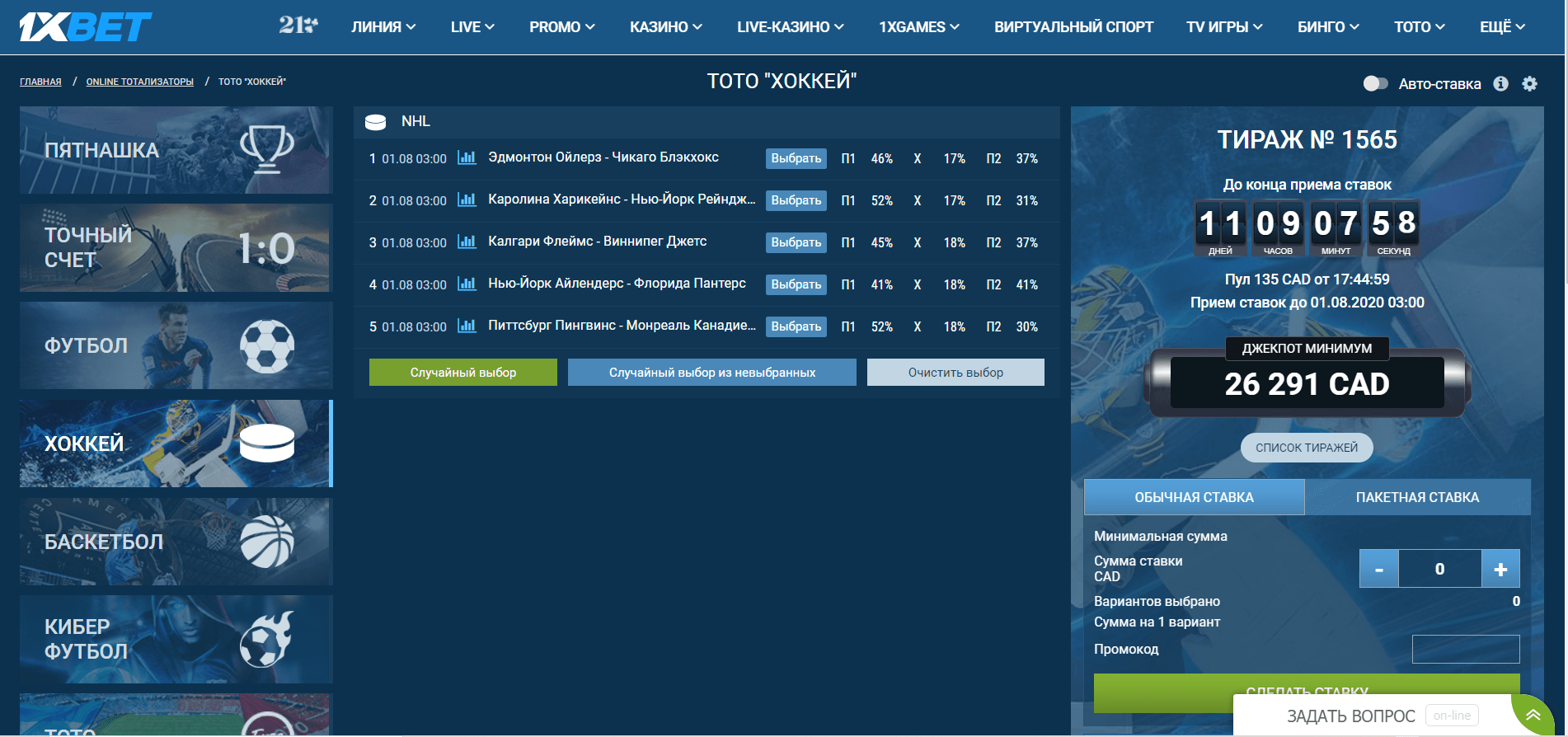The width and height of the screenshot is (1568, 737).
Task: Select П1 for Каролина Харикейнс match
Action: (848, 200)
